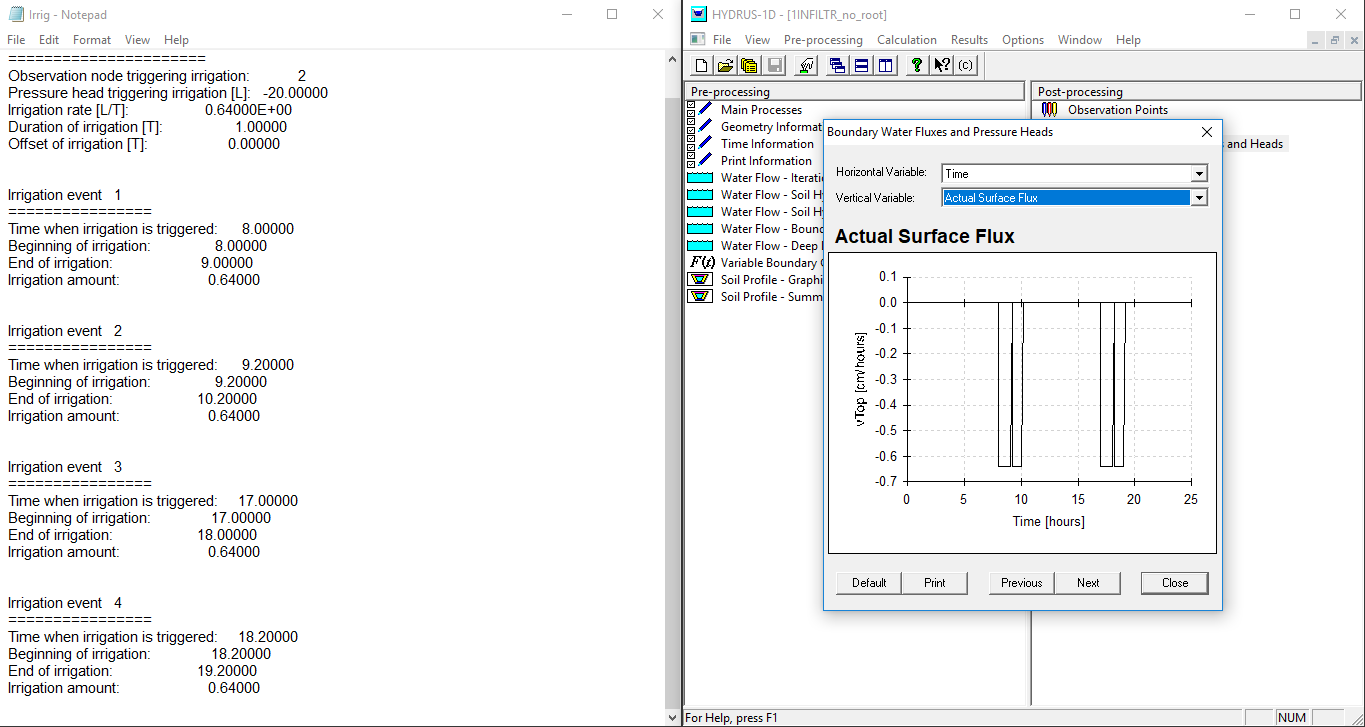This screenshot has width=1365, height=727.
Task: Click the green question mark Help icon
Action: coord(916,65)
